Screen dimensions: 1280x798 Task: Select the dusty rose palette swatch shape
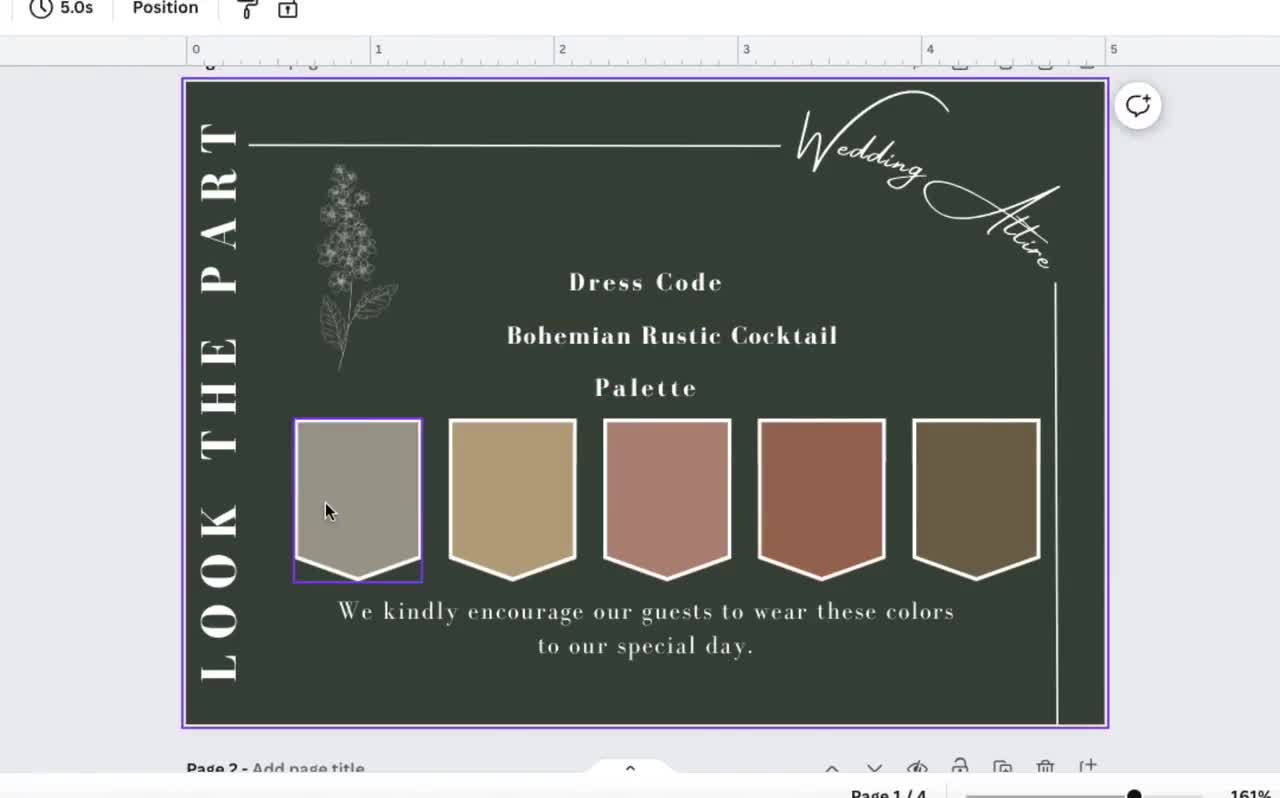click(667, 499)
